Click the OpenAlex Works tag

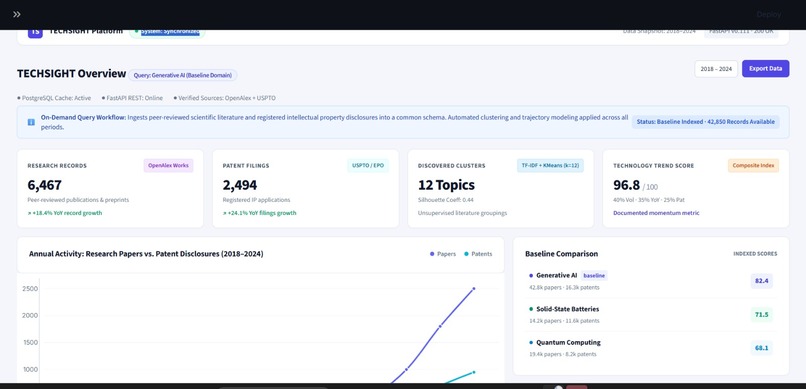coord(168,165)
